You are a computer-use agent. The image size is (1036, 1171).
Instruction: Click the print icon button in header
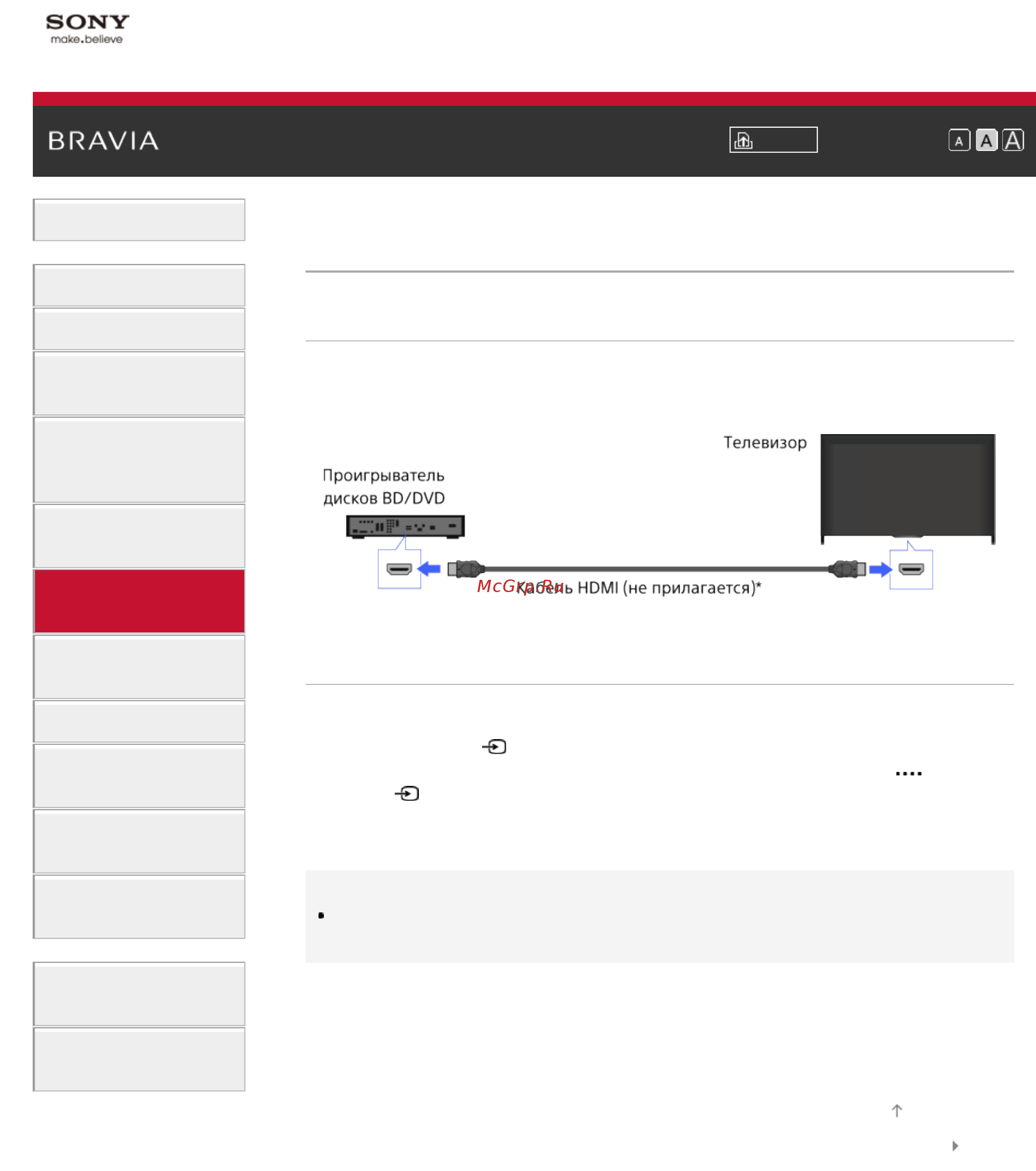[x=773, y=140]
